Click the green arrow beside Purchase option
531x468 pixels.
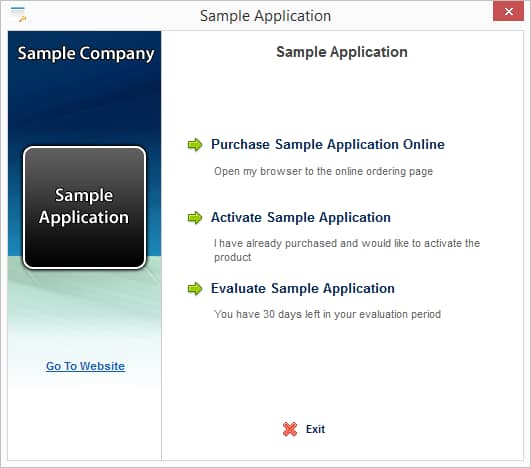(x=195, y=145)
